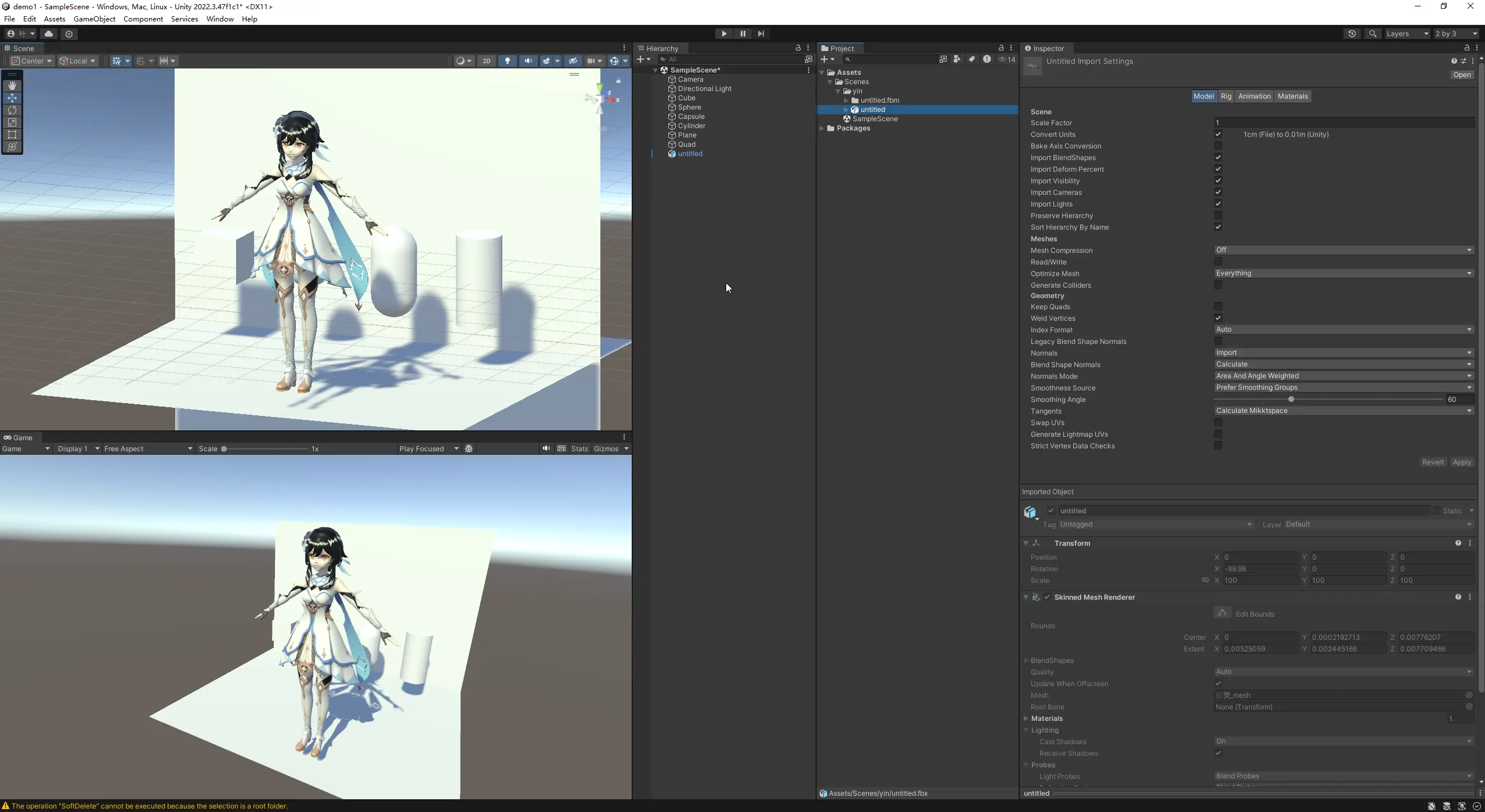Toggle Import Cameras checkbox
The width and height of the screenshot is (1485, 812).
point(1218,192)
